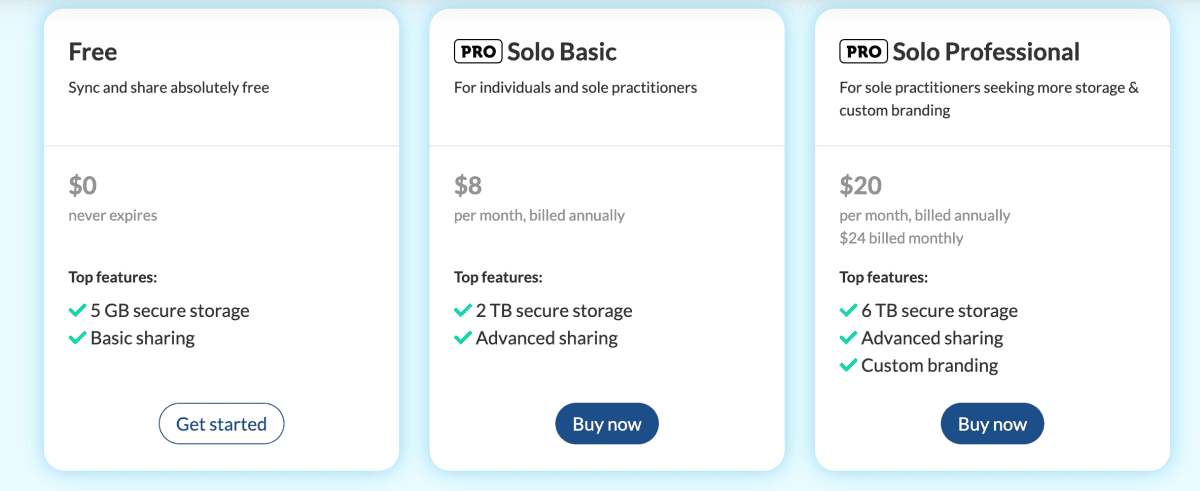Click the PRO badge beside Solo Basic

[x=478, y=51]
